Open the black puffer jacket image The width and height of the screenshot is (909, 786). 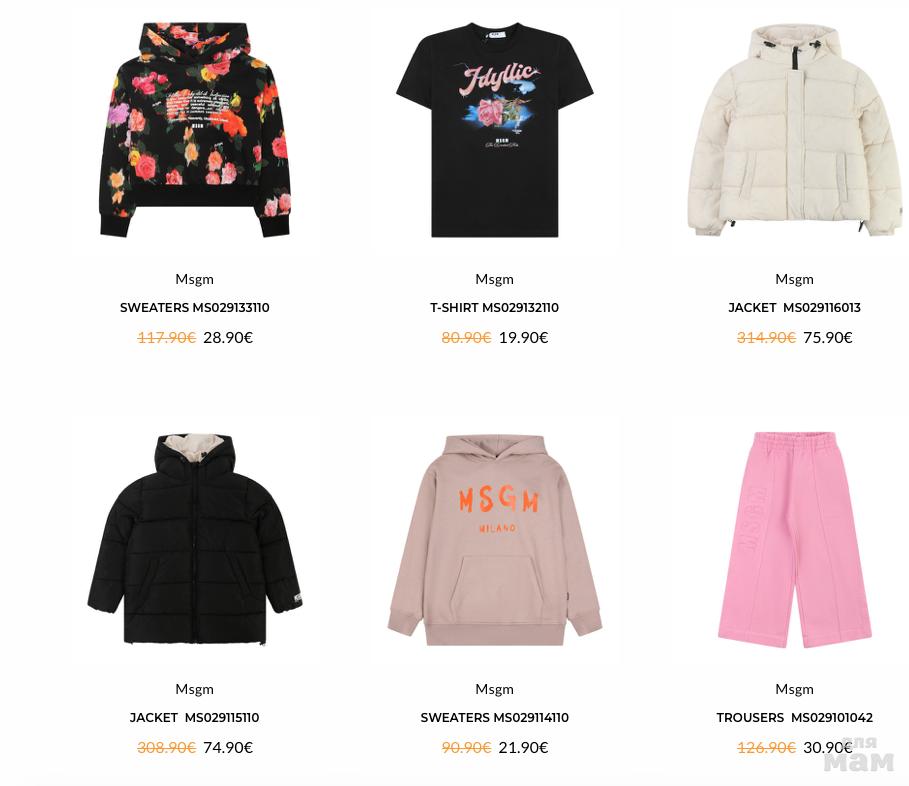point(195,538)
